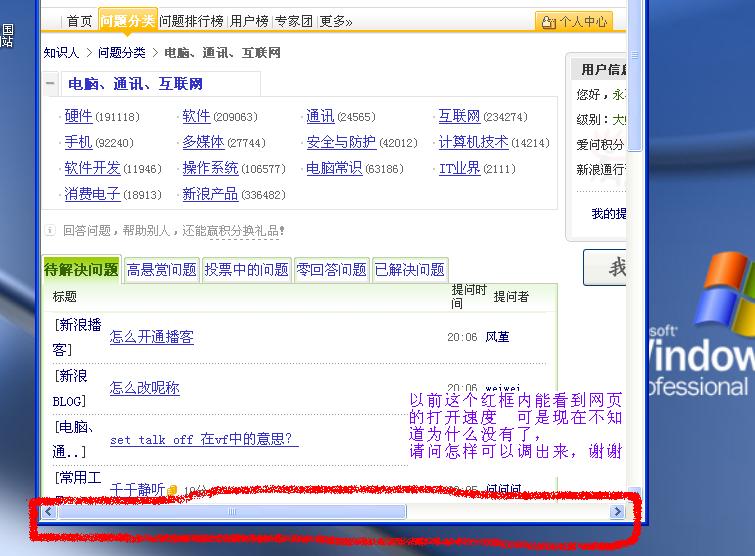Switch to the 高悬赏问题 tab
The height and width of the screenshot is (556, 755).
click(x=162, y=270)
